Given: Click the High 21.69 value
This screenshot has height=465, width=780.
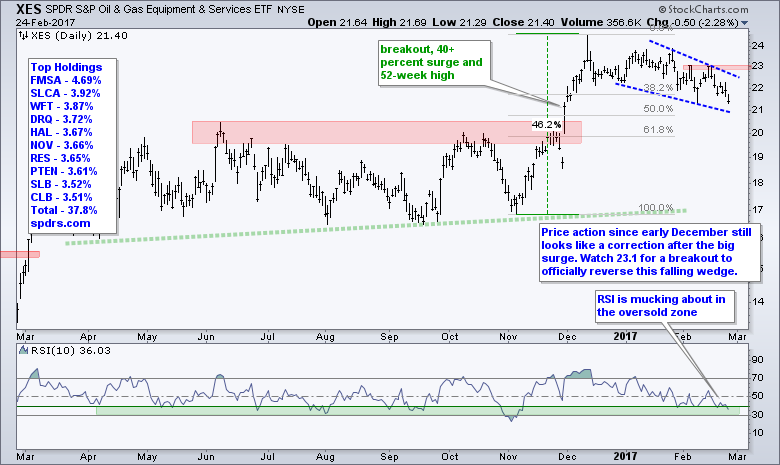Looking at the screenshot, I should 399,22.
